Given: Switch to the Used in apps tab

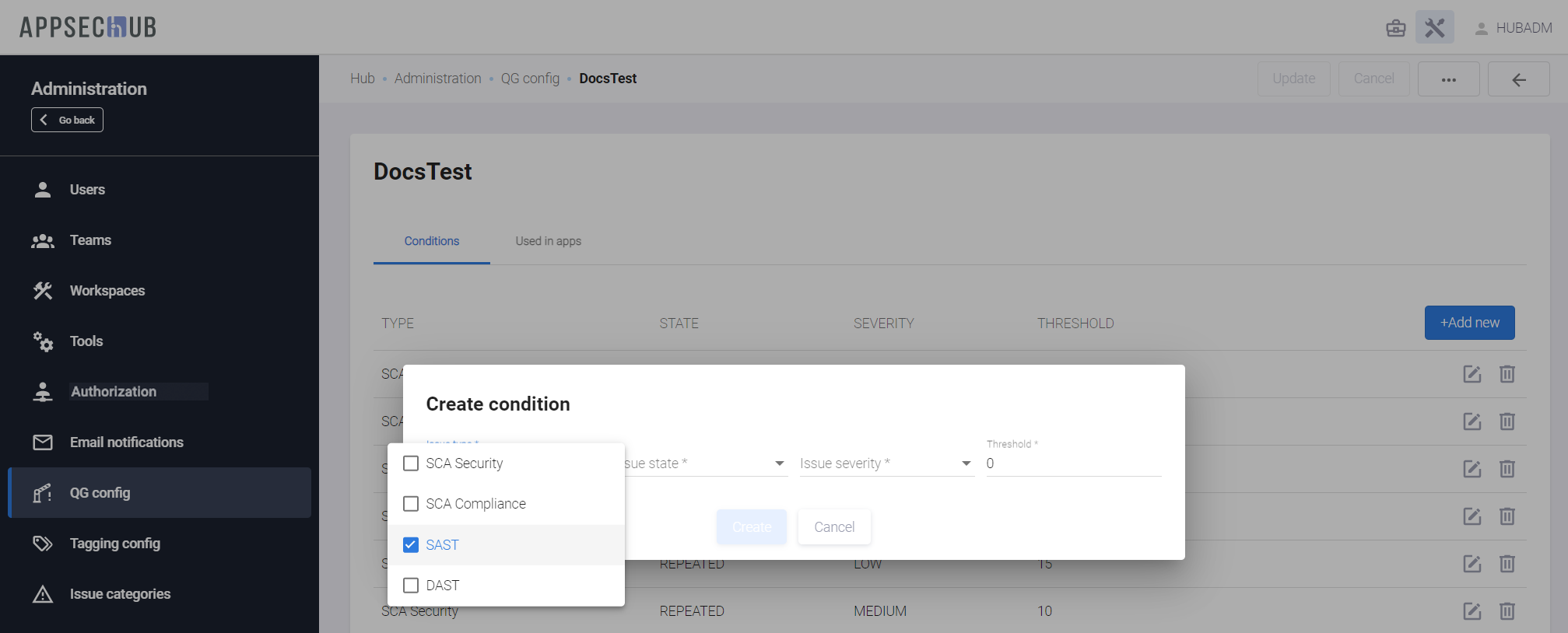Looking at the screenshot, I should point(548,241).
